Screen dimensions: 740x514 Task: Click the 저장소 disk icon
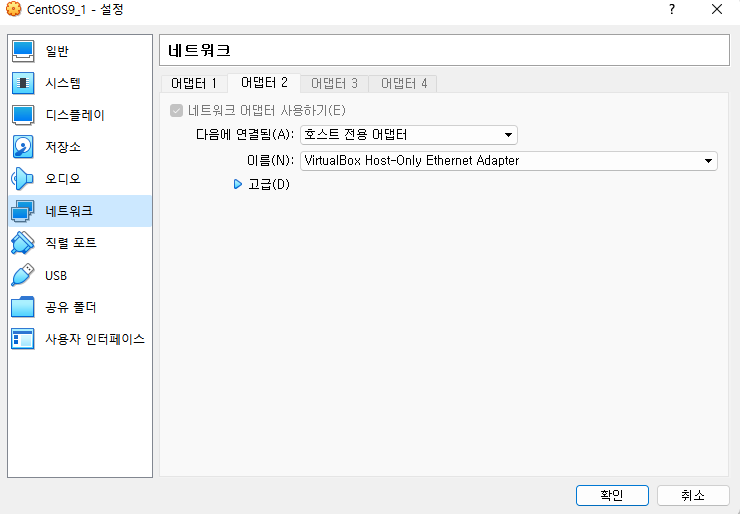(23, 147)
